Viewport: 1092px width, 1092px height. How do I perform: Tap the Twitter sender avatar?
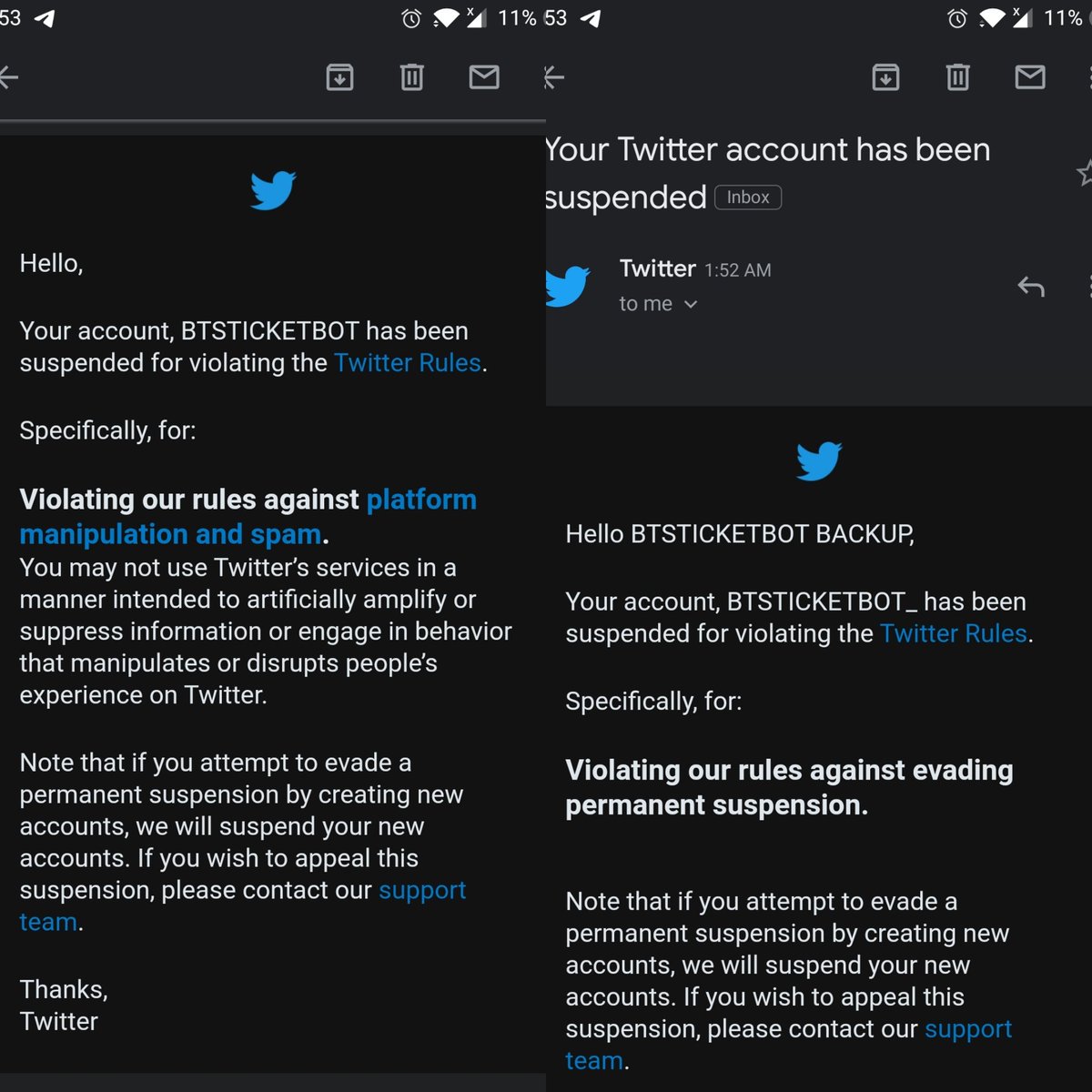pyautogui.click(x=568, y=286)
